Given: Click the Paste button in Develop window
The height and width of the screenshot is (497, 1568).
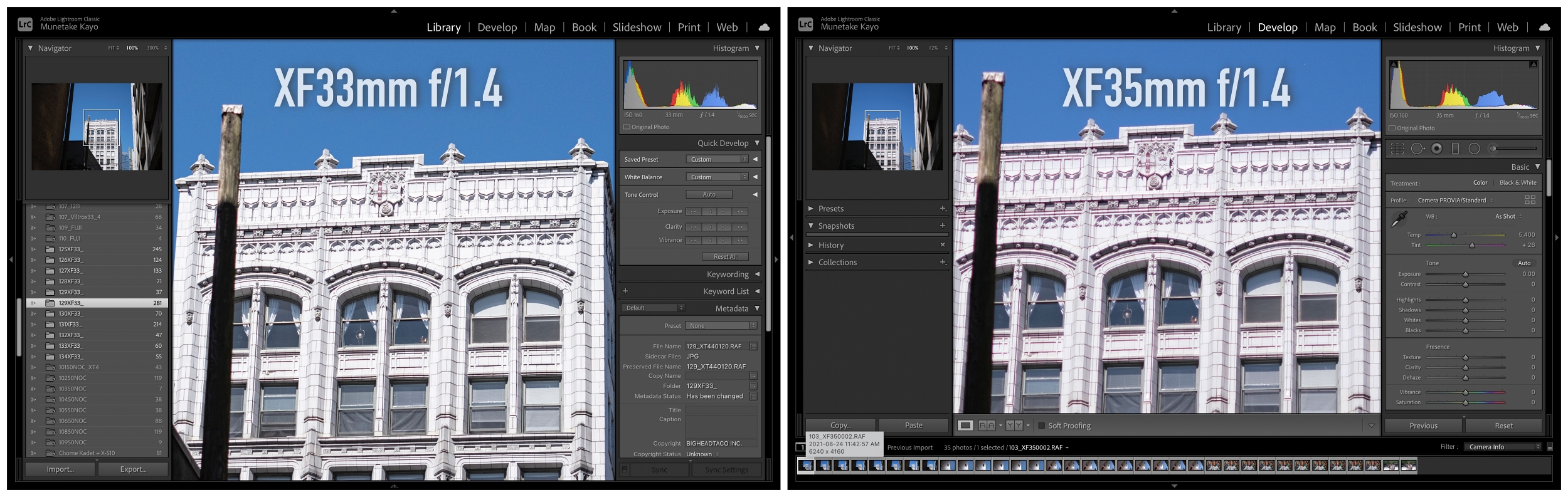Looking at the screenshot, I should coord(914,425).
